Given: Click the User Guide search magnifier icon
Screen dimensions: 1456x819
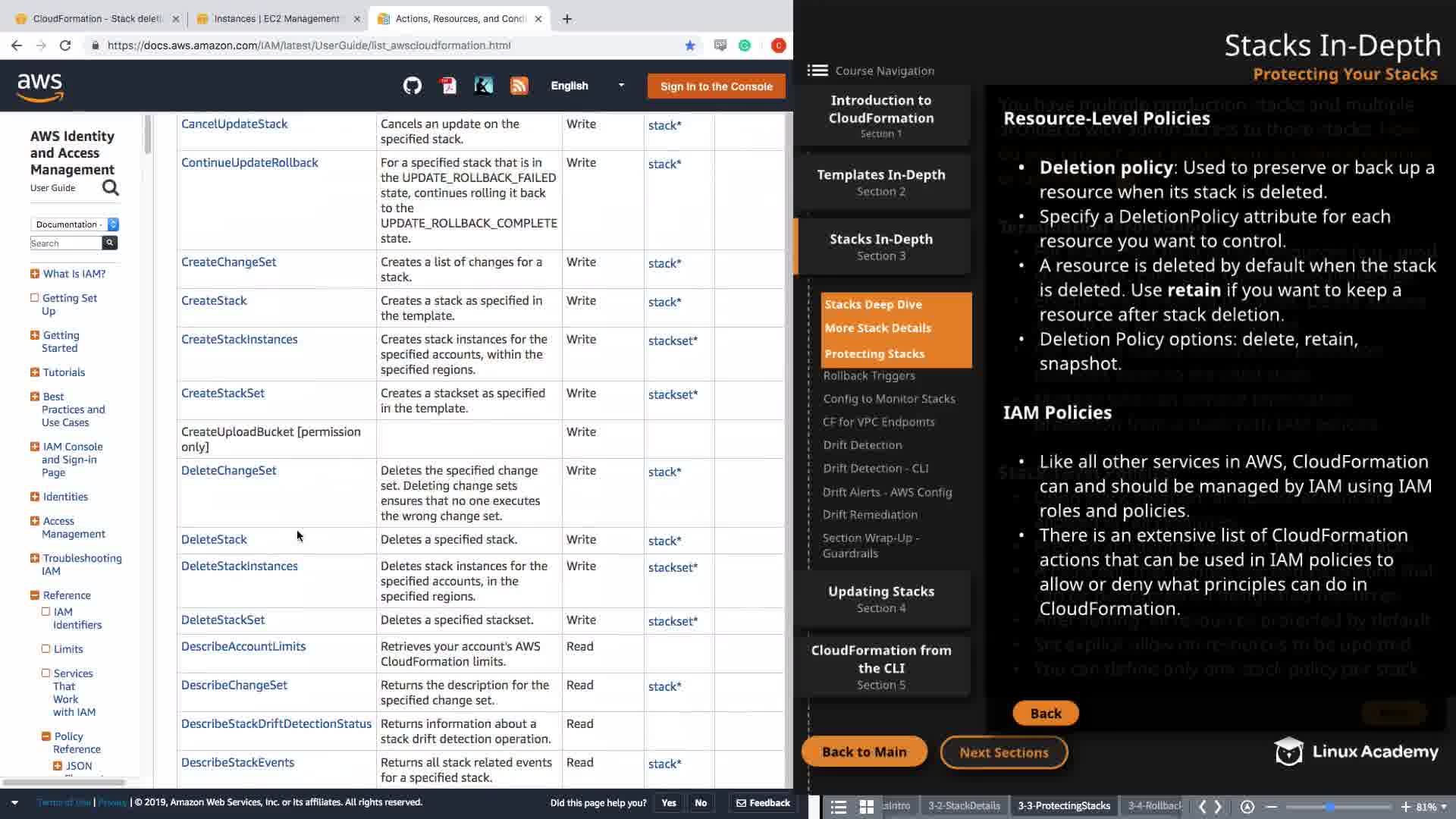Looking at the screenshot, I should point(111,187).
